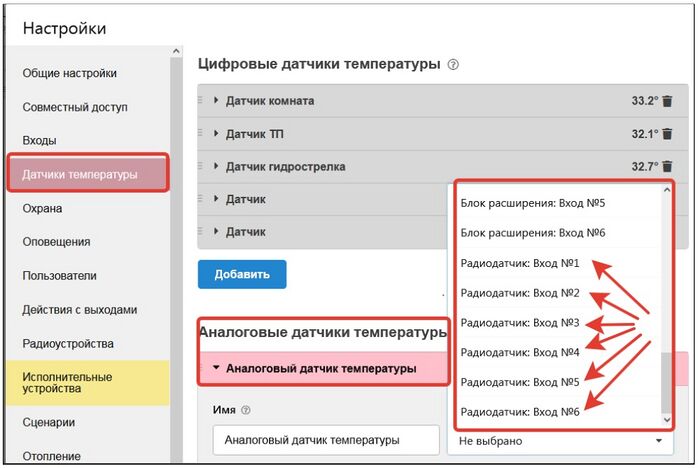Delete the Датчик комната sensor via trash icon
Image resolution: width=698 pixels, height=468 pixels.
tap(667, 101)
